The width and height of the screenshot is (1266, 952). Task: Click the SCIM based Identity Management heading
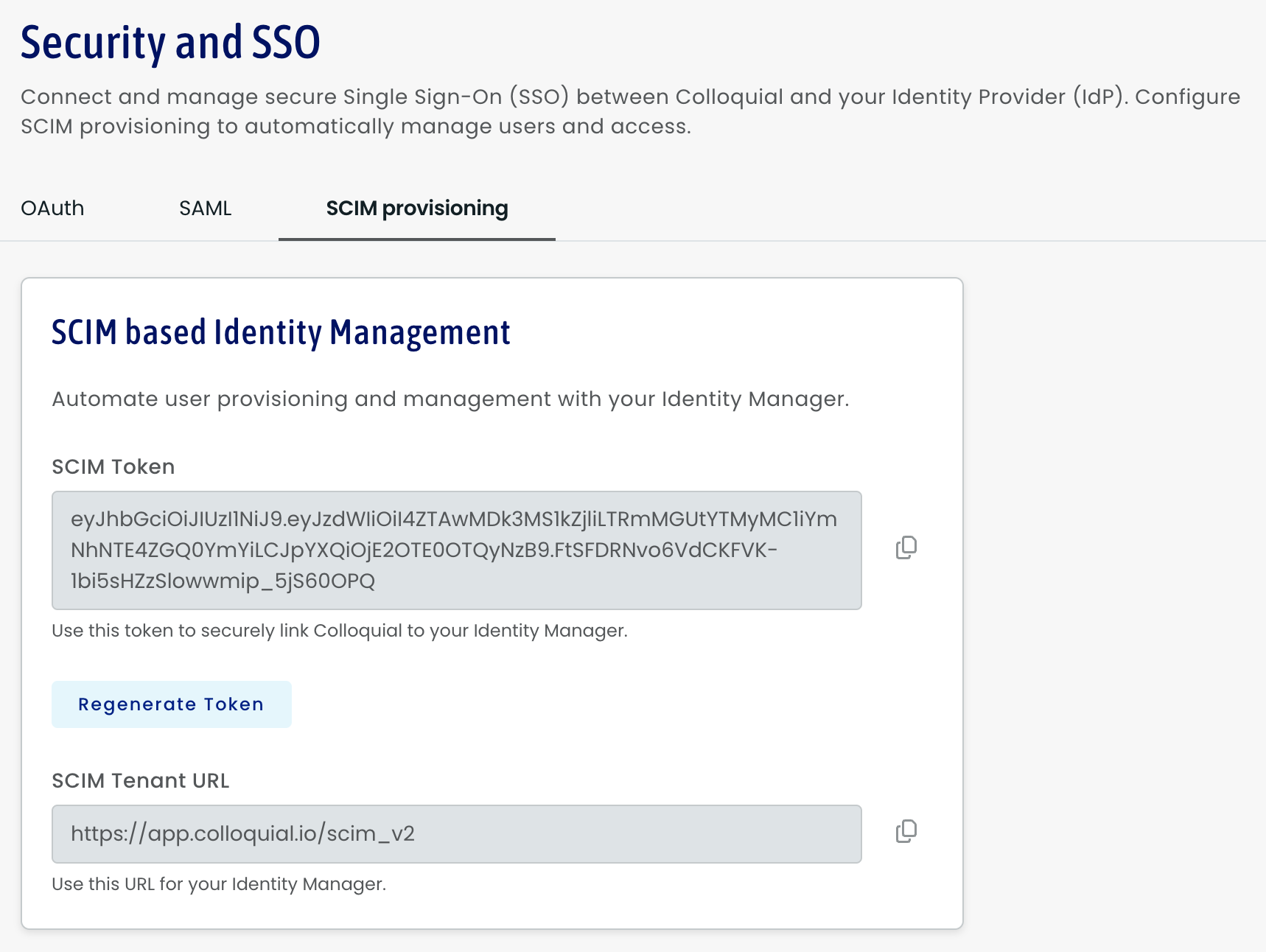point(281,332)
